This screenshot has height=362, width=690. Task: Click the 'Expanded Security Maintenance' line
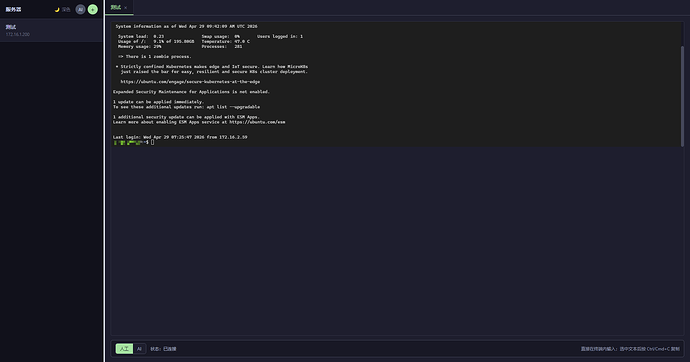(191, 92)
